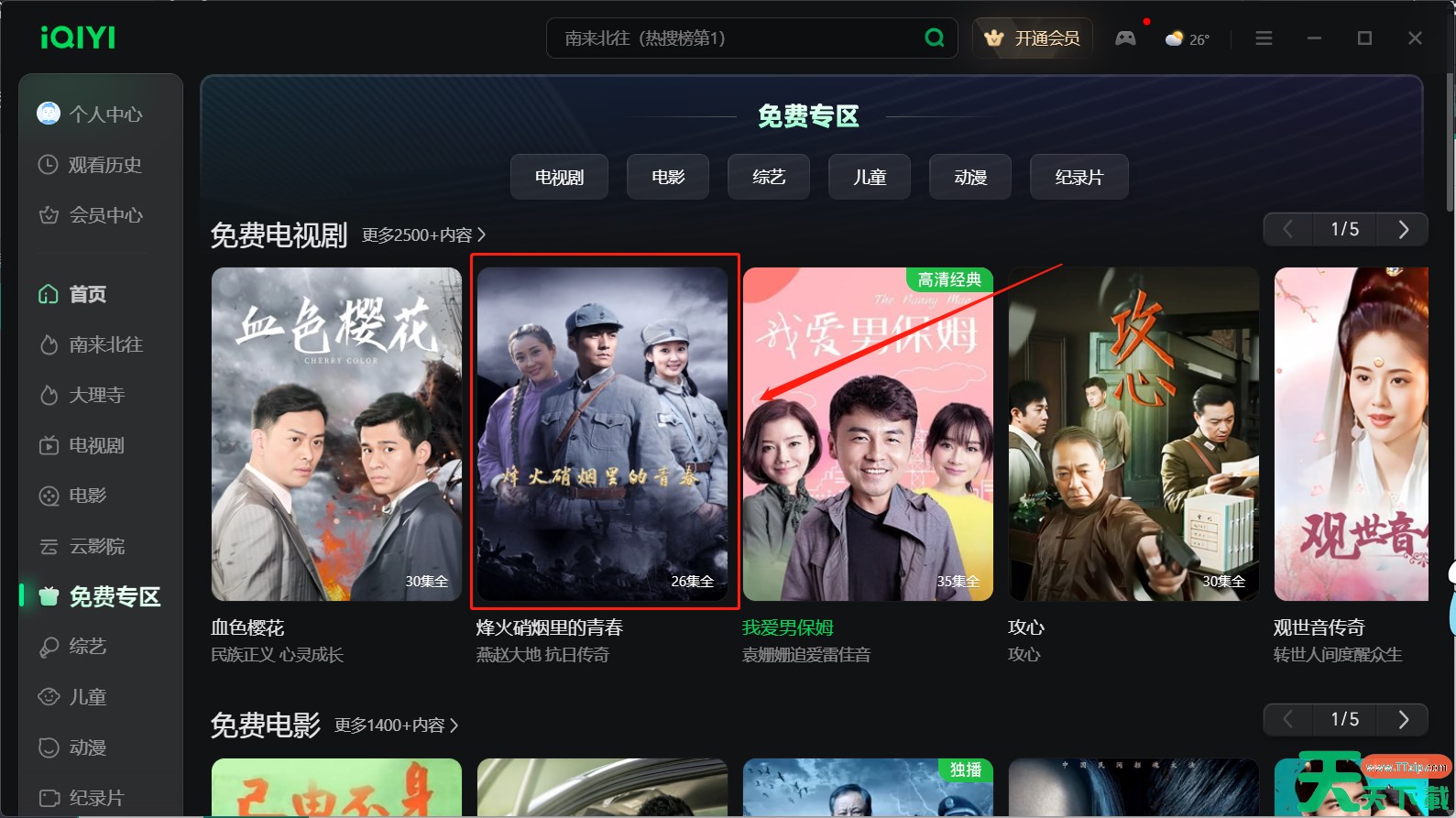Click the green search magnifier icon

934,38
